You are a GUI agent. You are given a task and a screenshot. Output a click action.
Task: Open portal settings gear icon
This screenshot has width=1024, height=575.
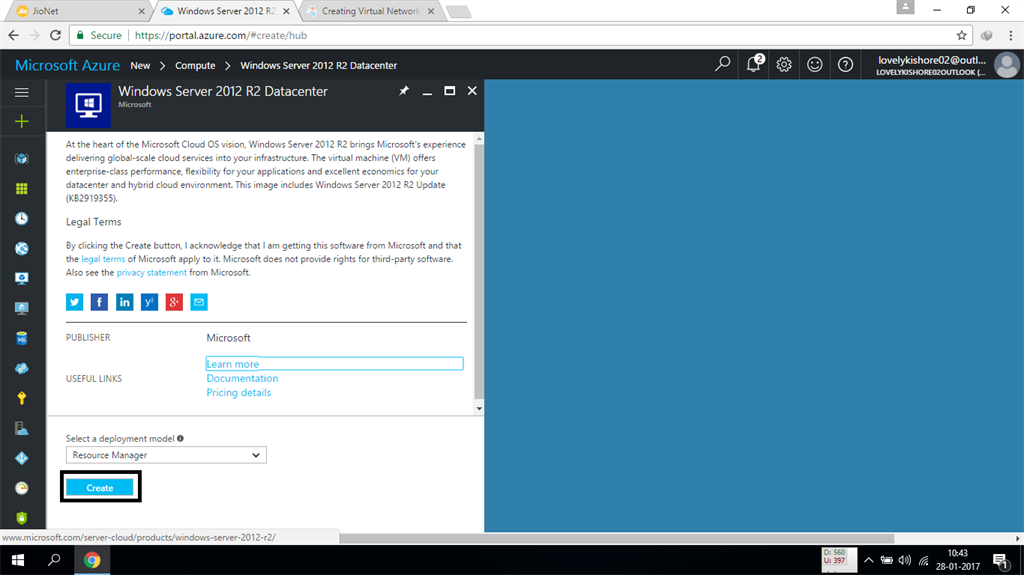(x=784, y=64)
